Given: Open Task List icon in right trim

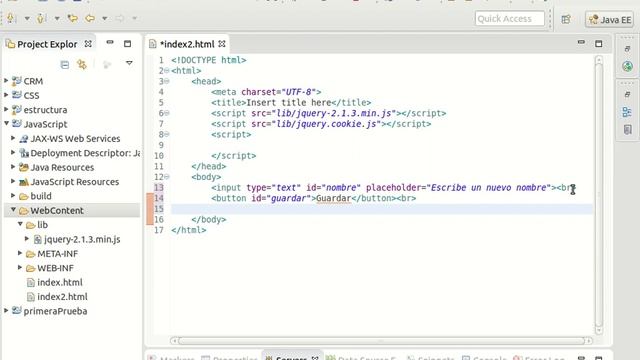Looking at the screenshot, I should coord(627,130).
